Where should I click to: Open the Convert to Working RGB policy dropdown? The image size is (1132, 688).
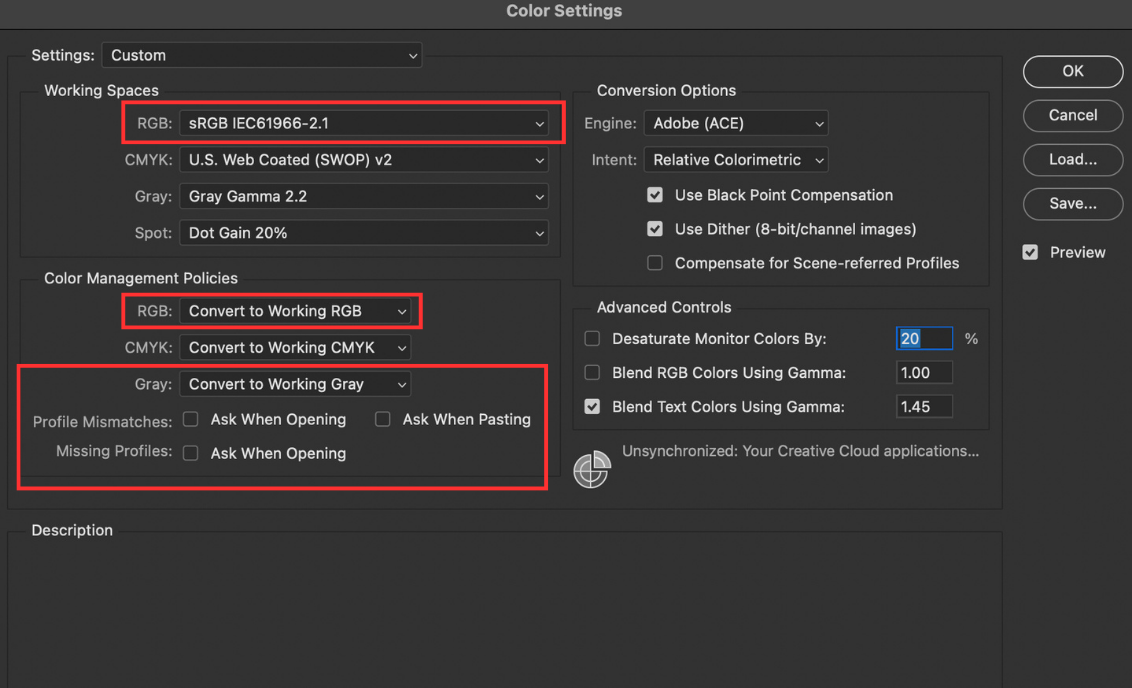click(295, 311)
